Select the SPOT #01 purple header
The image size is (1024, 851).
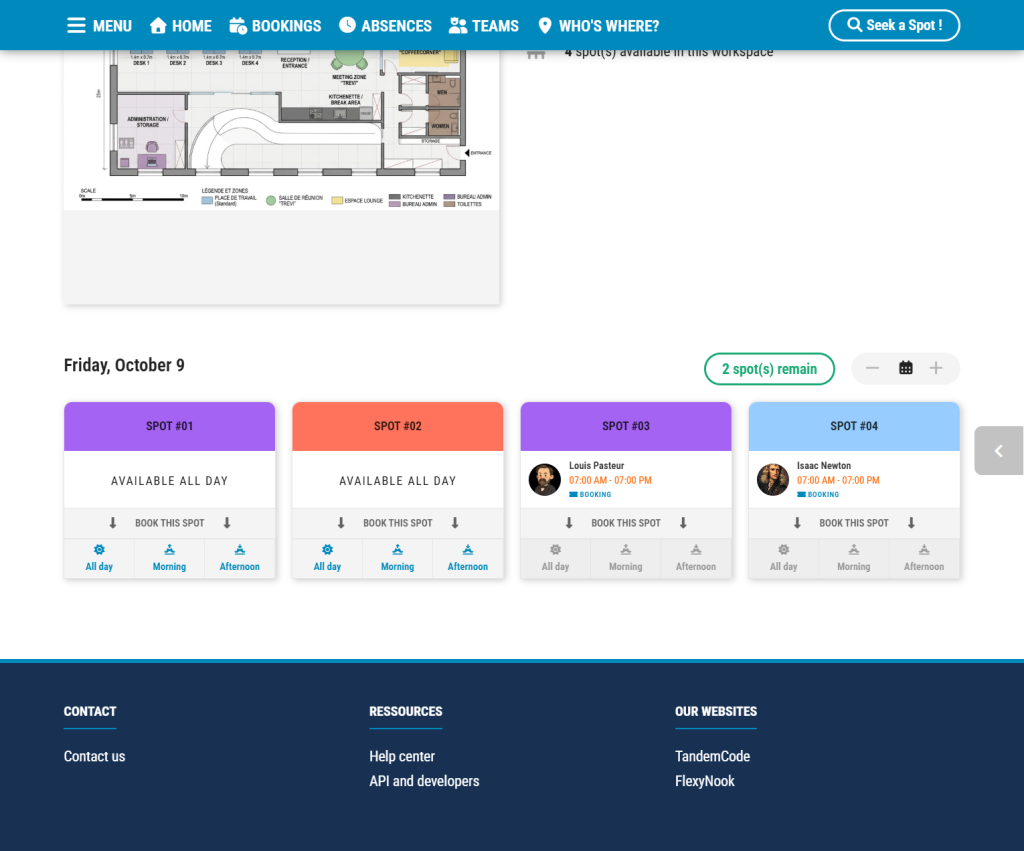tap(169, 426)
